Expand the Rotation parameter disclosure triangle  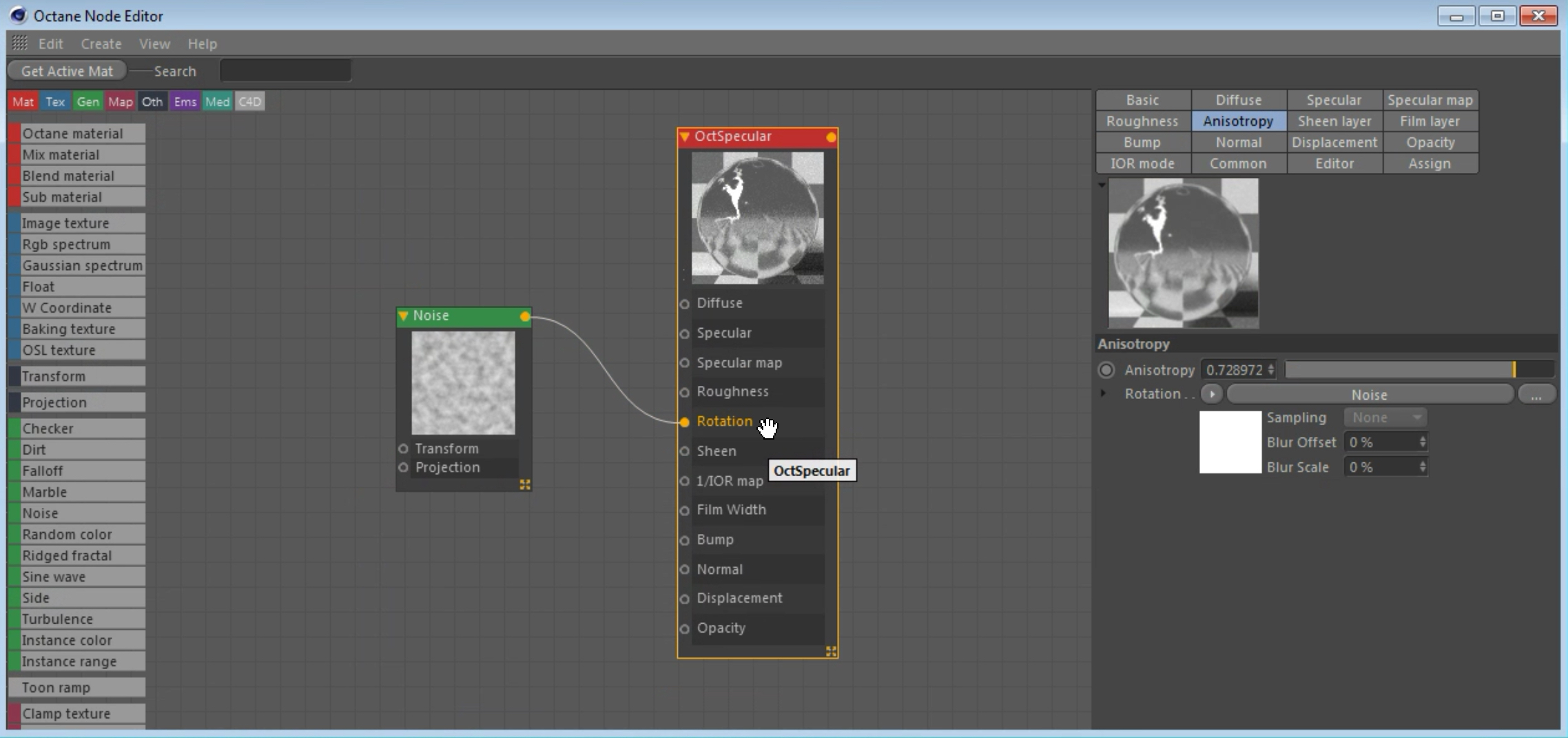(1104, 393)
